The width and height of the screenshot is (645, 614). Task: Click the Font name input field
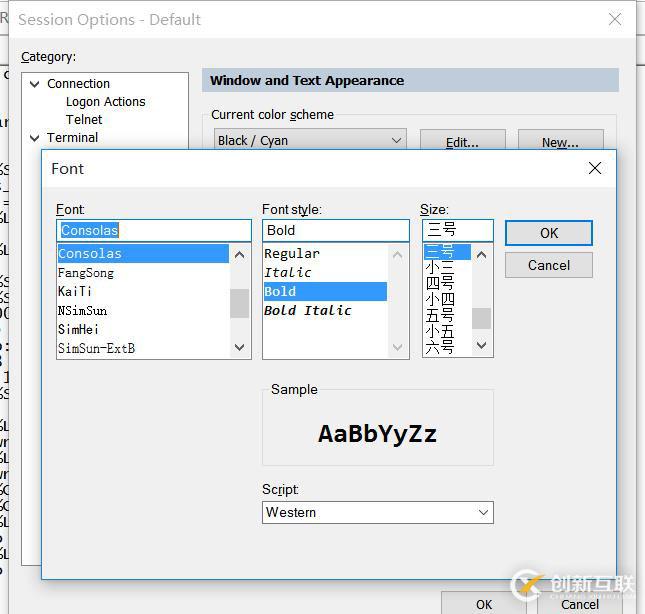point(153,230)
